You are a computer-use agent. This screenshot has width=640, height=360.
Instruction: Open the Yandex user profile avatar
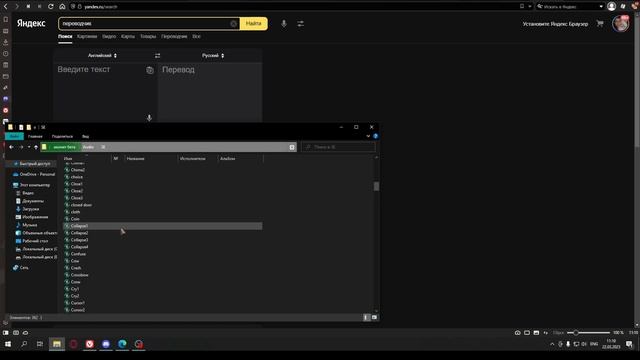point(620,24)
